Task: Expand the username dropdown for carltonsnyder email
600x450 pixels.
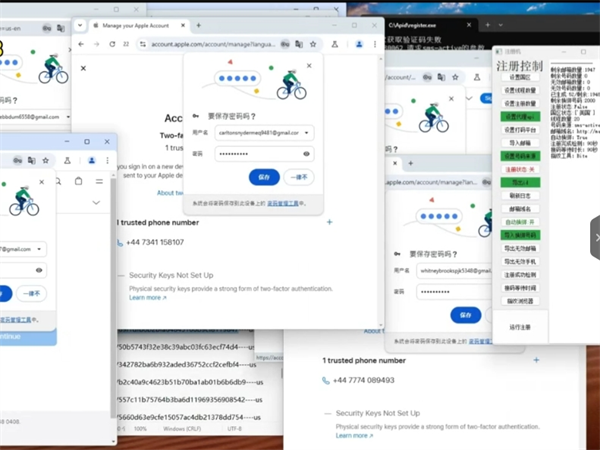Action: pos(306,132)
